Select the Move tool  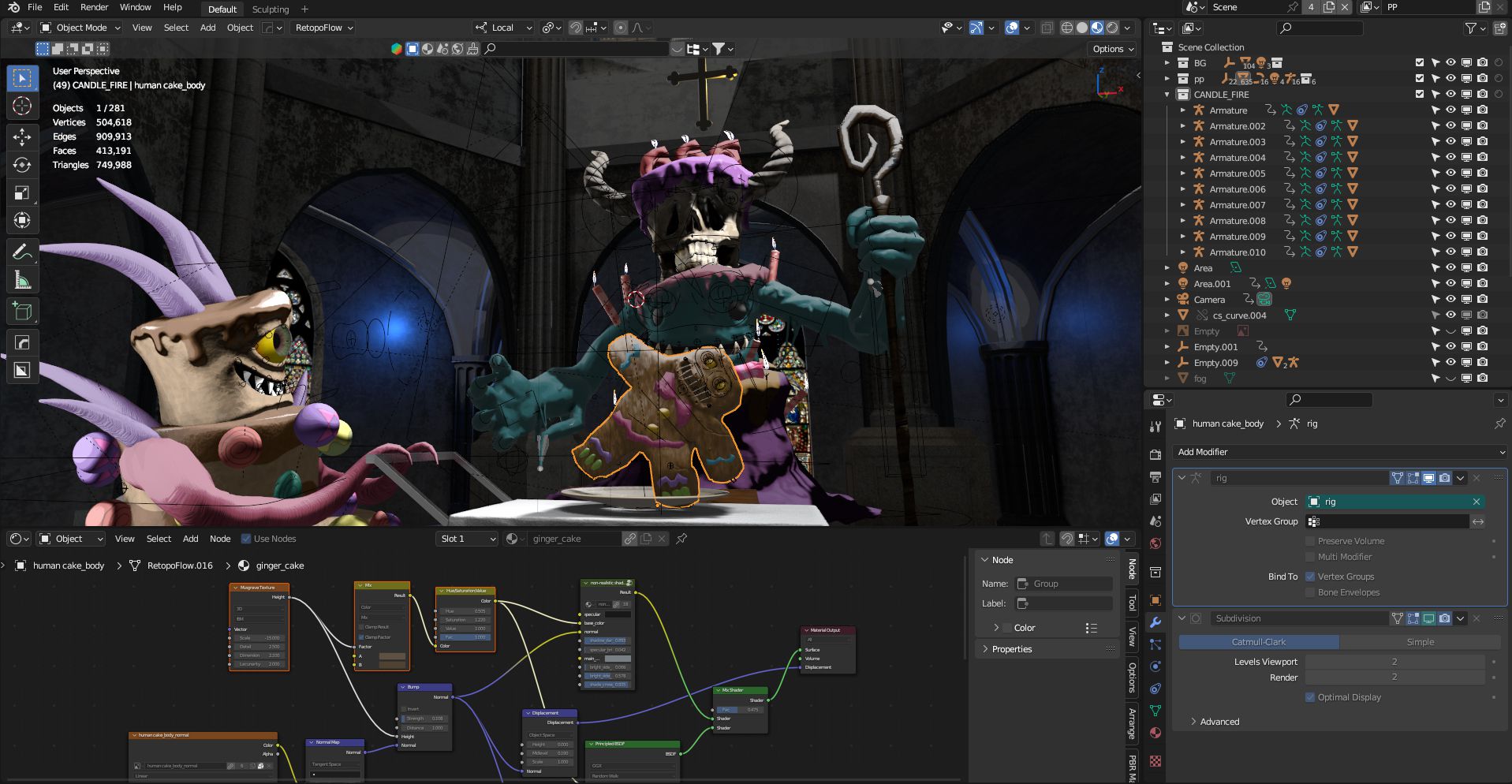tap(22, 136)
